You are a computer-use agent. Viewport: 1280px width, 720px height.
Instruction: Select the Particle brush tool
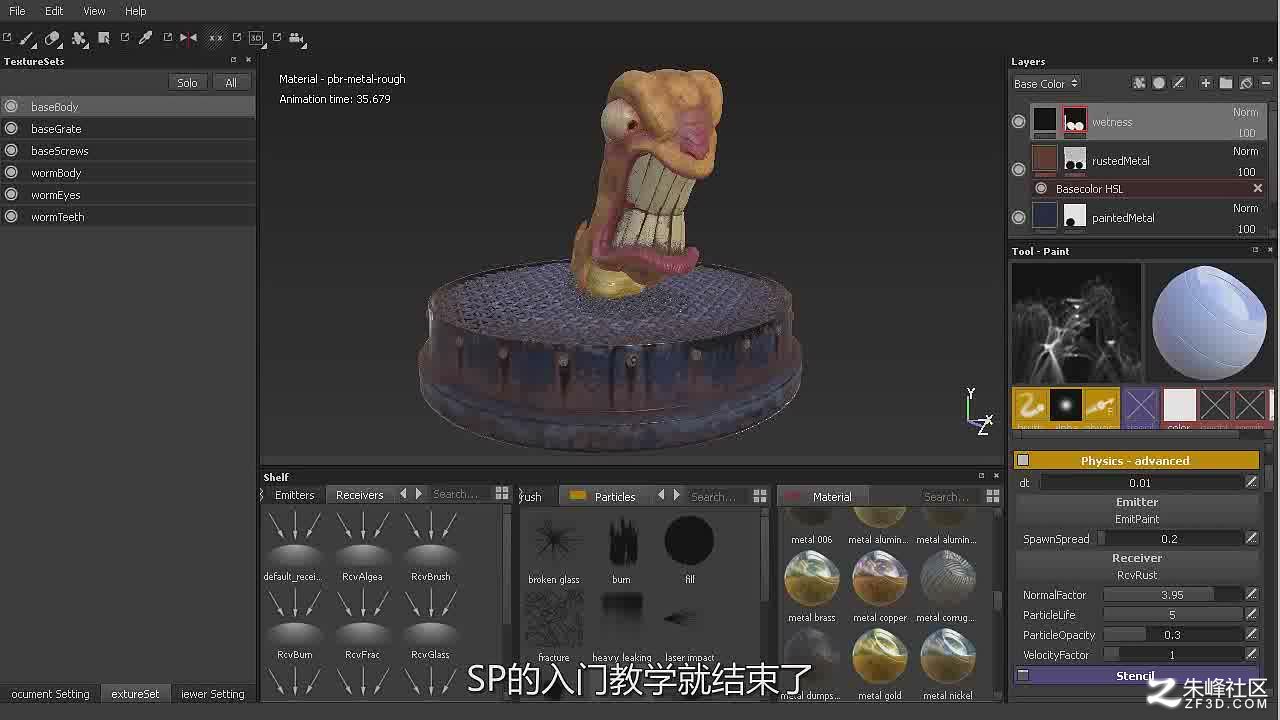click(x=79, y=38)
